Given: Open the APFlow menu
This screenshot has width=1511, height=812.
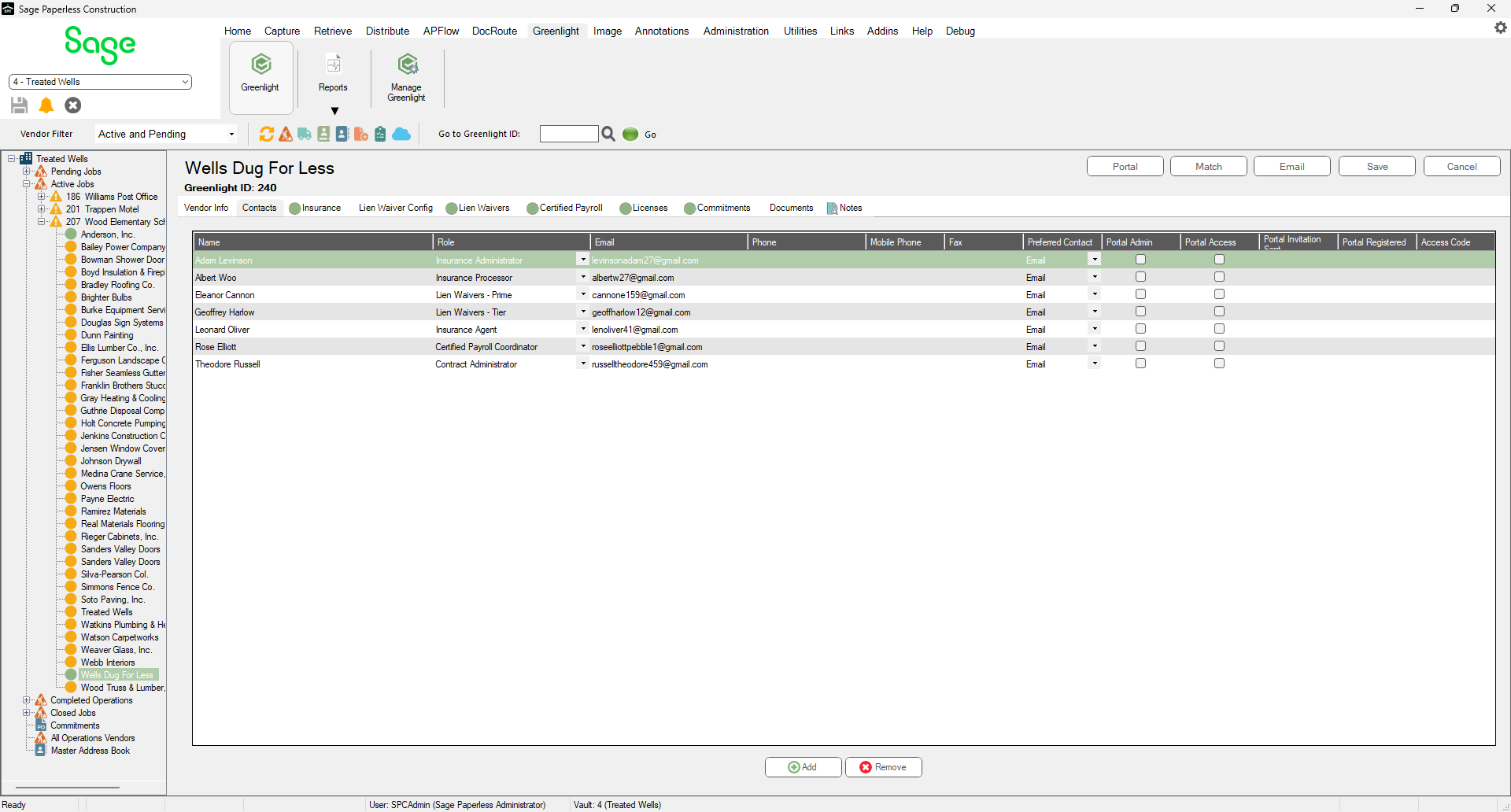Looking at the screenshot, I should (441, 31).
